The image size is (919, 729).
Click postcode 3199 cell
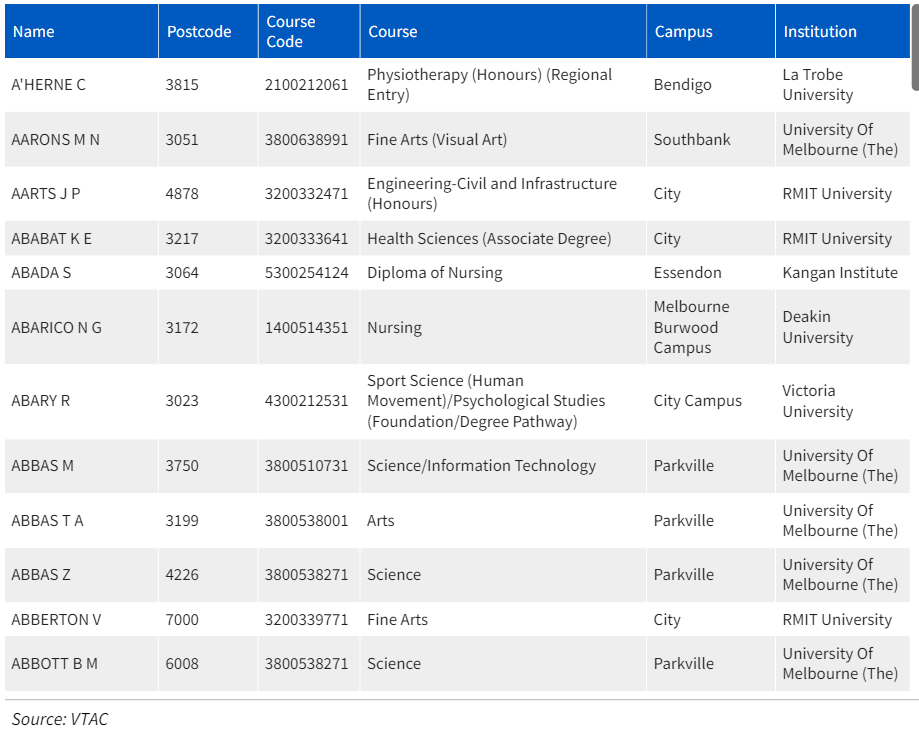point(182,521)
